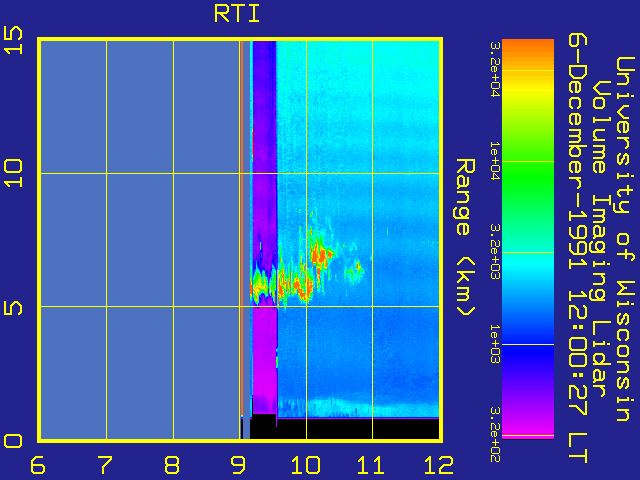Image resolution: width=640 pixels, height=480 pixels.
Task: Click the time axis label 7
Action: click(x=105, y=465)
